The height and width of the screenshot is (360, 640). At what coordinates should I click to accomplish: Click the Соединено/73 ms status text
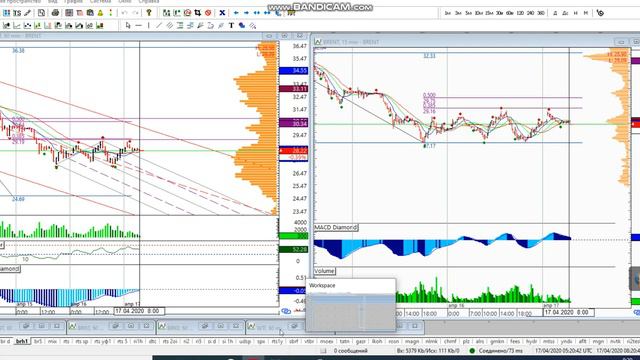coord(500,351)
